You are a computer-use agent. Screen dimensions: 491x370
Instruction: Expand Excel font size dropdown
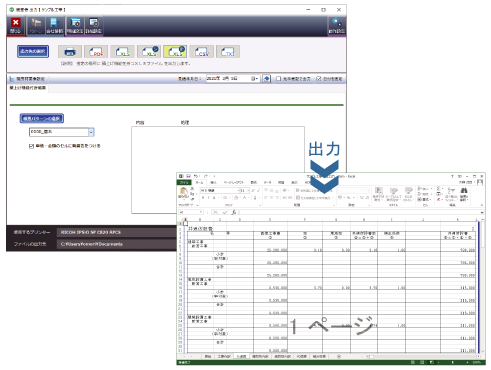[x=248, y=190]
